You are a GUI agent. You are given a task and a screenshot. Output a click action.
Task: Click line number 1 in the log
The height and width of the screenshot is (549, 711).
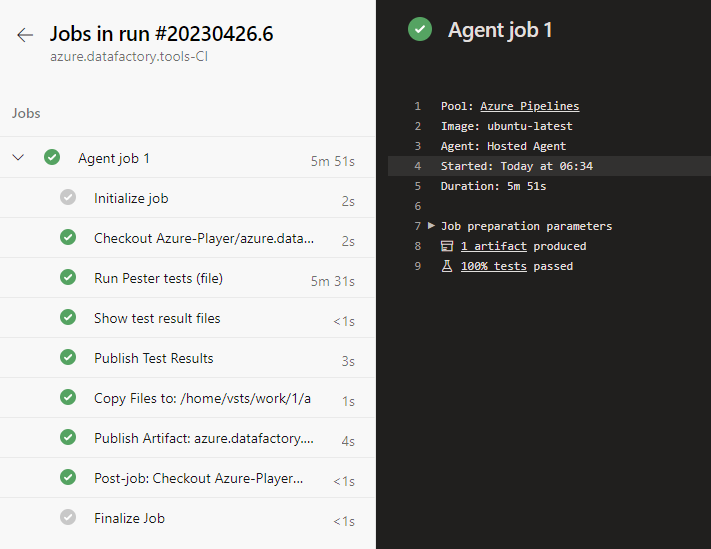418,106
